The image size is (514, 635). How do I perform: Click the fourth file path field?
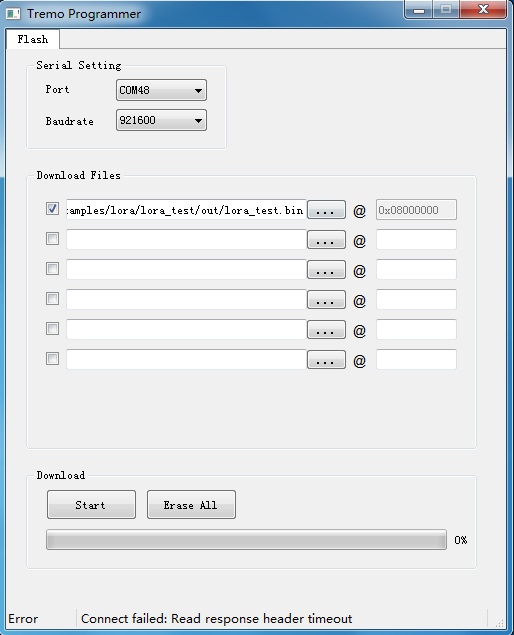(186, 300)
